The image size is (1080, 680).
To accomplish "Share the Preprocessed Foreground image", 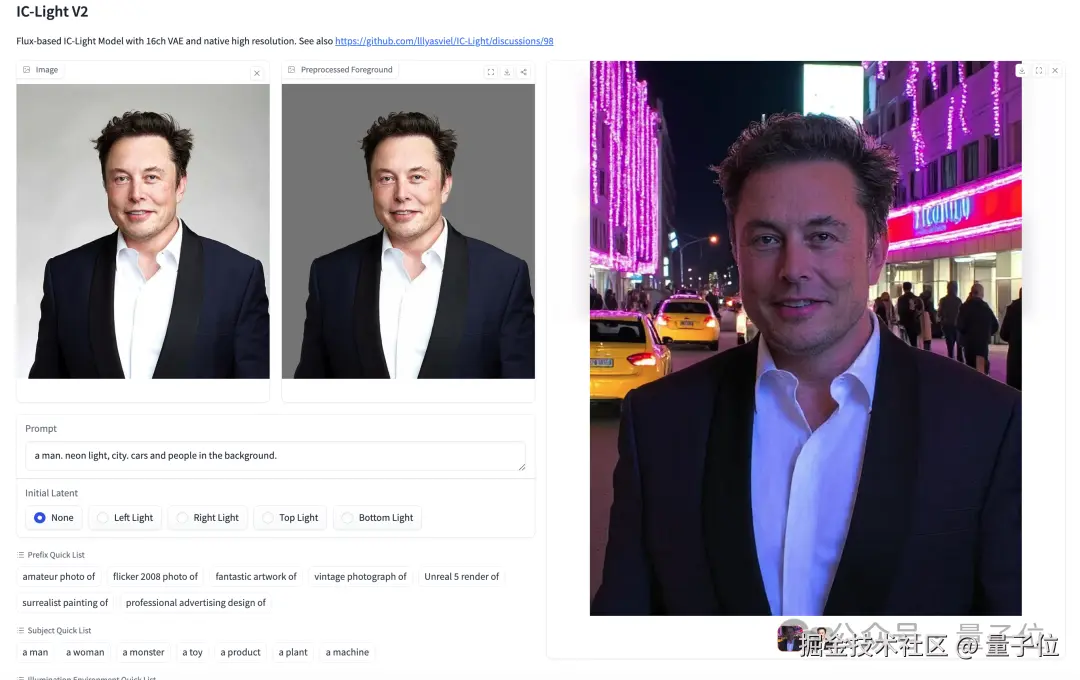I will [523, 72].
